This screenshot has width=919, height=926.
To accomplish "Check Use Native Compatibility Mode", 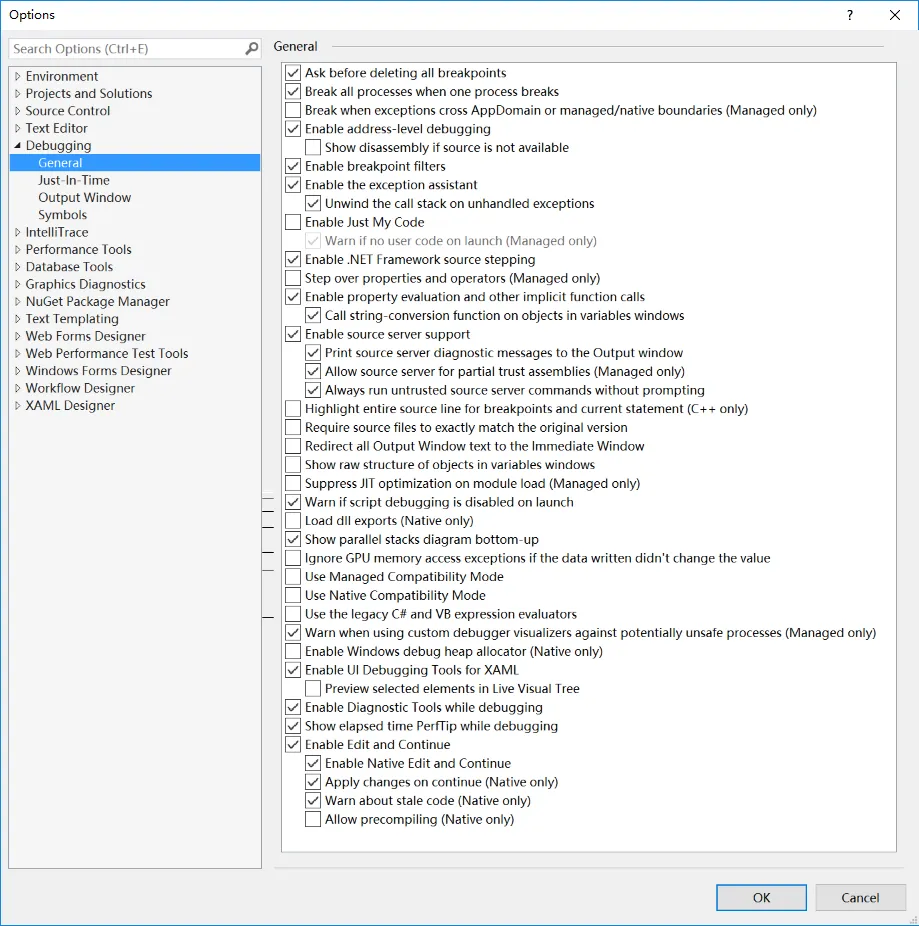I will coord(293,595).
